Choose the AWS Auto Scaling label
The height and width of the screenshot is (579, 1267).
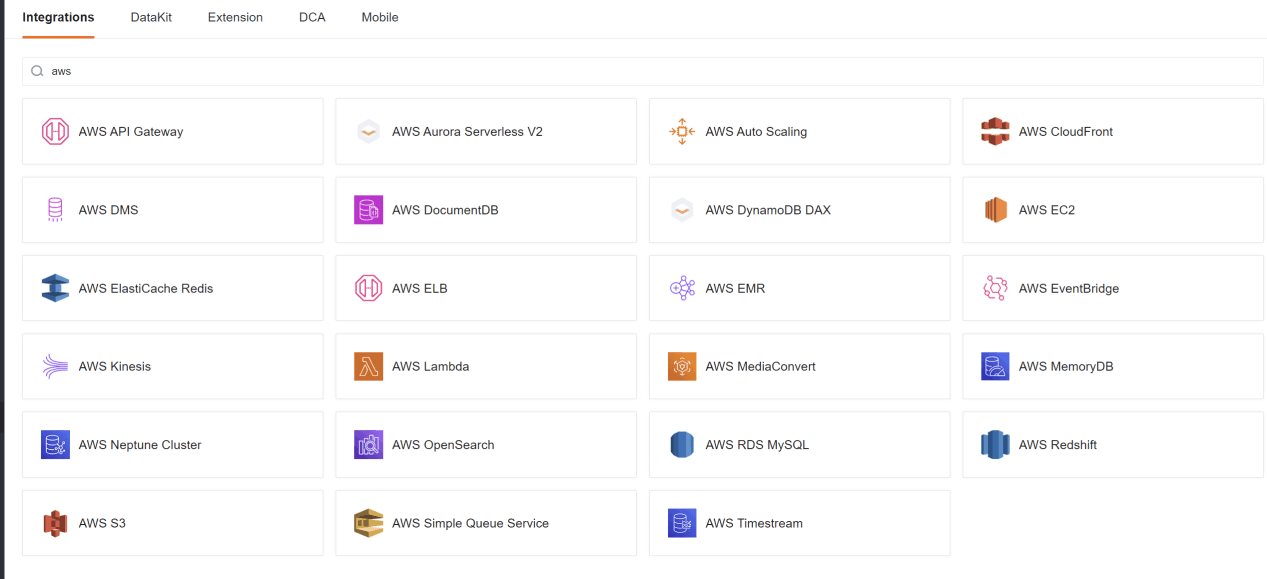[x=756, y=131]
